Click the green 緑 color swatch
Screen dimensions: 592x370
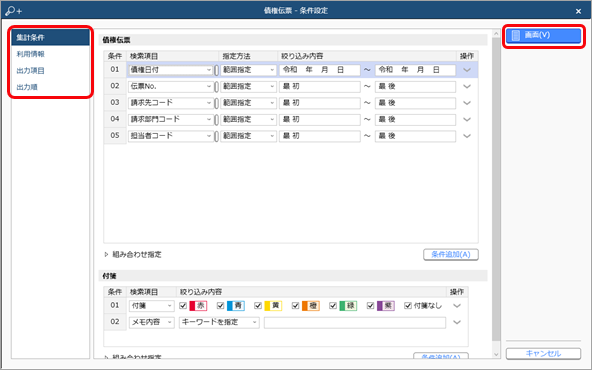coord(348,305)
